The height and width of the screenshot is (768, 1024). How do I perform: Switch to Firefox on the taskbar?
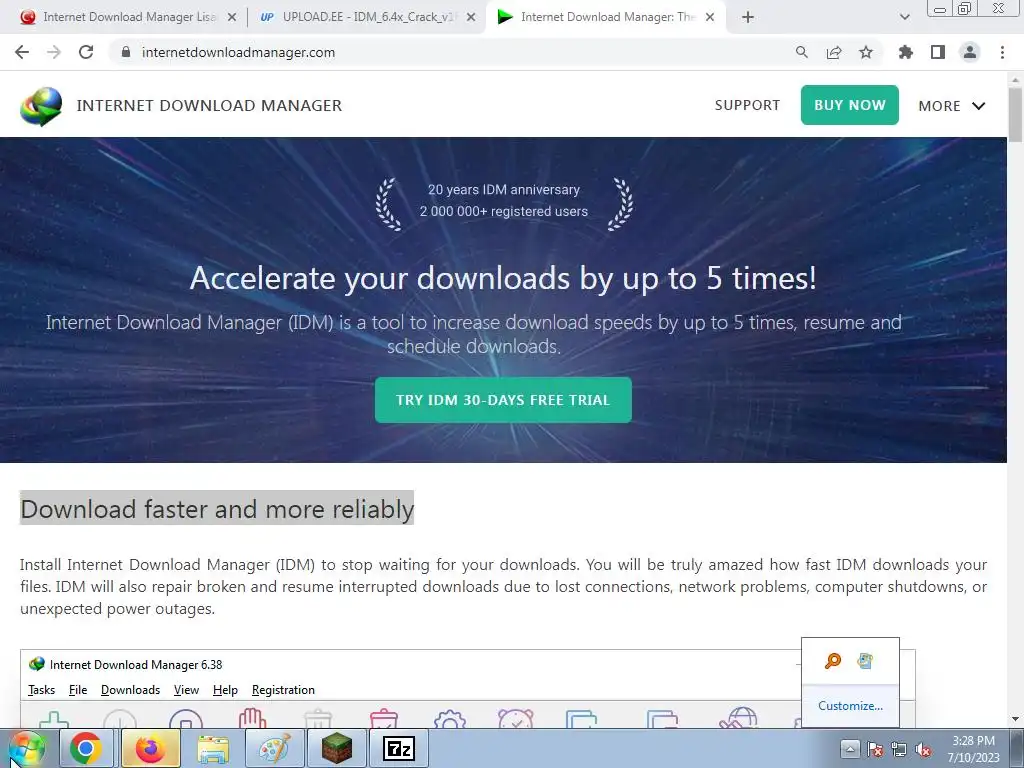pos(150,748)
